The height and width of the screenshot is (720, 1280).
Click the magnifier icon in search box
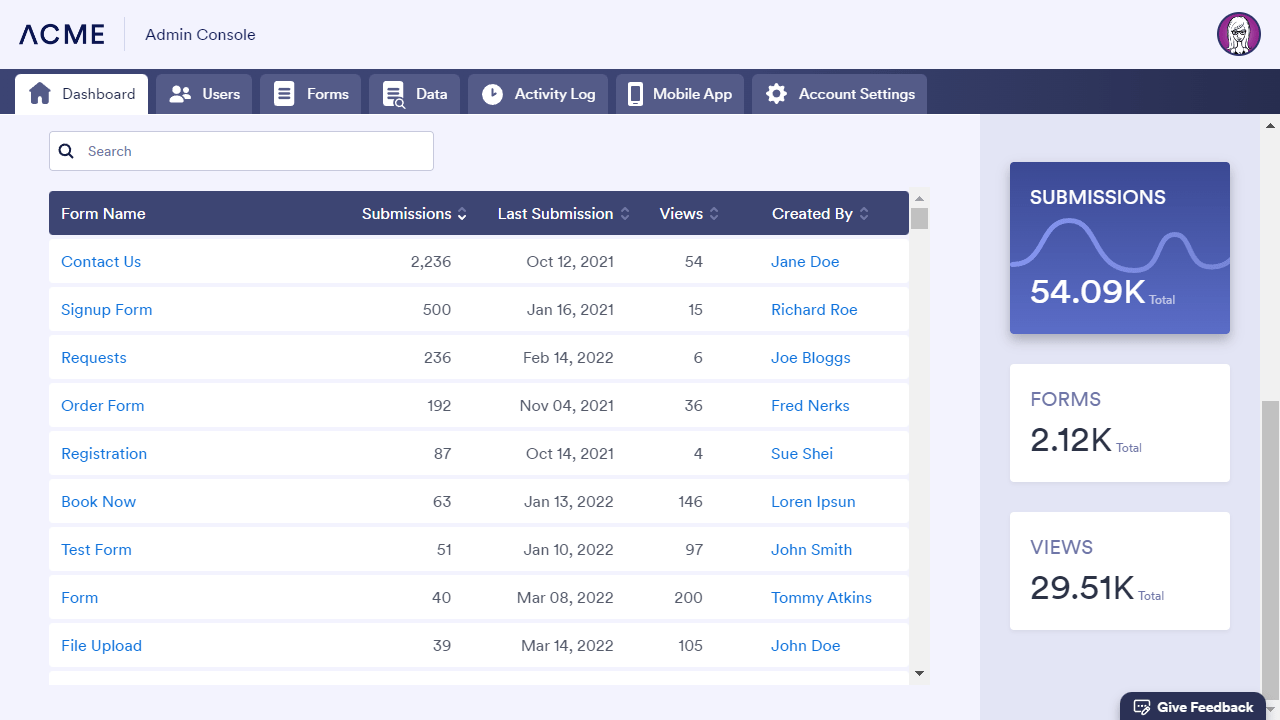(66, 151)
